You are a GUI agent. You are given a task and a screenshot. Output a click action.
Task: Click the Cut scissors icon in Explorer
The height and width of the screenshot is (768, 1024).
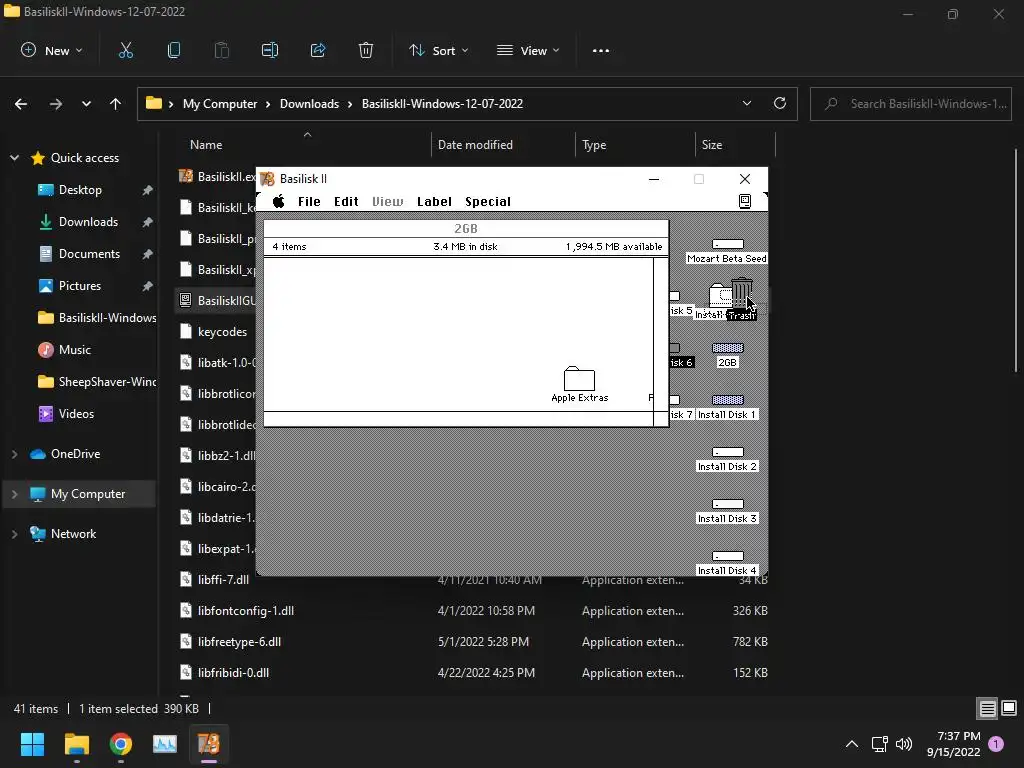click(125, 50)
